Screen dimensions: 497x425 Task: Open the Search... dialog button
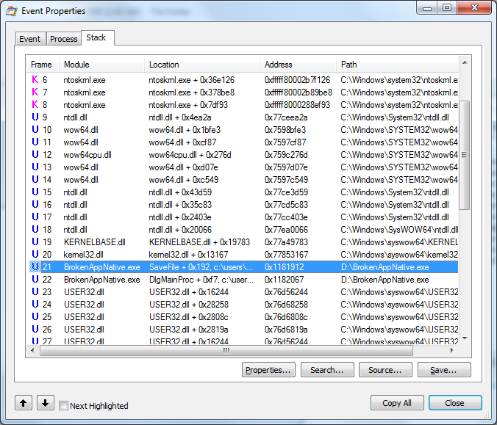click(327, 370)
